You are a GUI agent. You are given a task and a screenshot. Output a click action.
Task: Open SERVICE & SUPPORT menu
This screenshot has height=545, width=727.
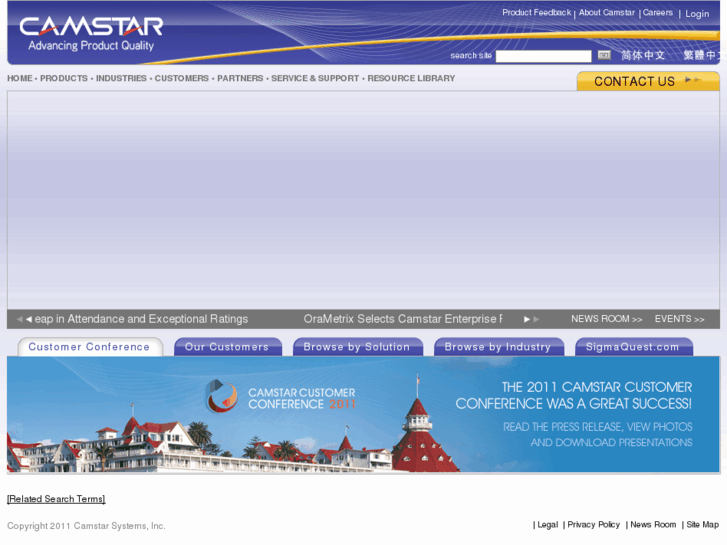pos(315,78)
